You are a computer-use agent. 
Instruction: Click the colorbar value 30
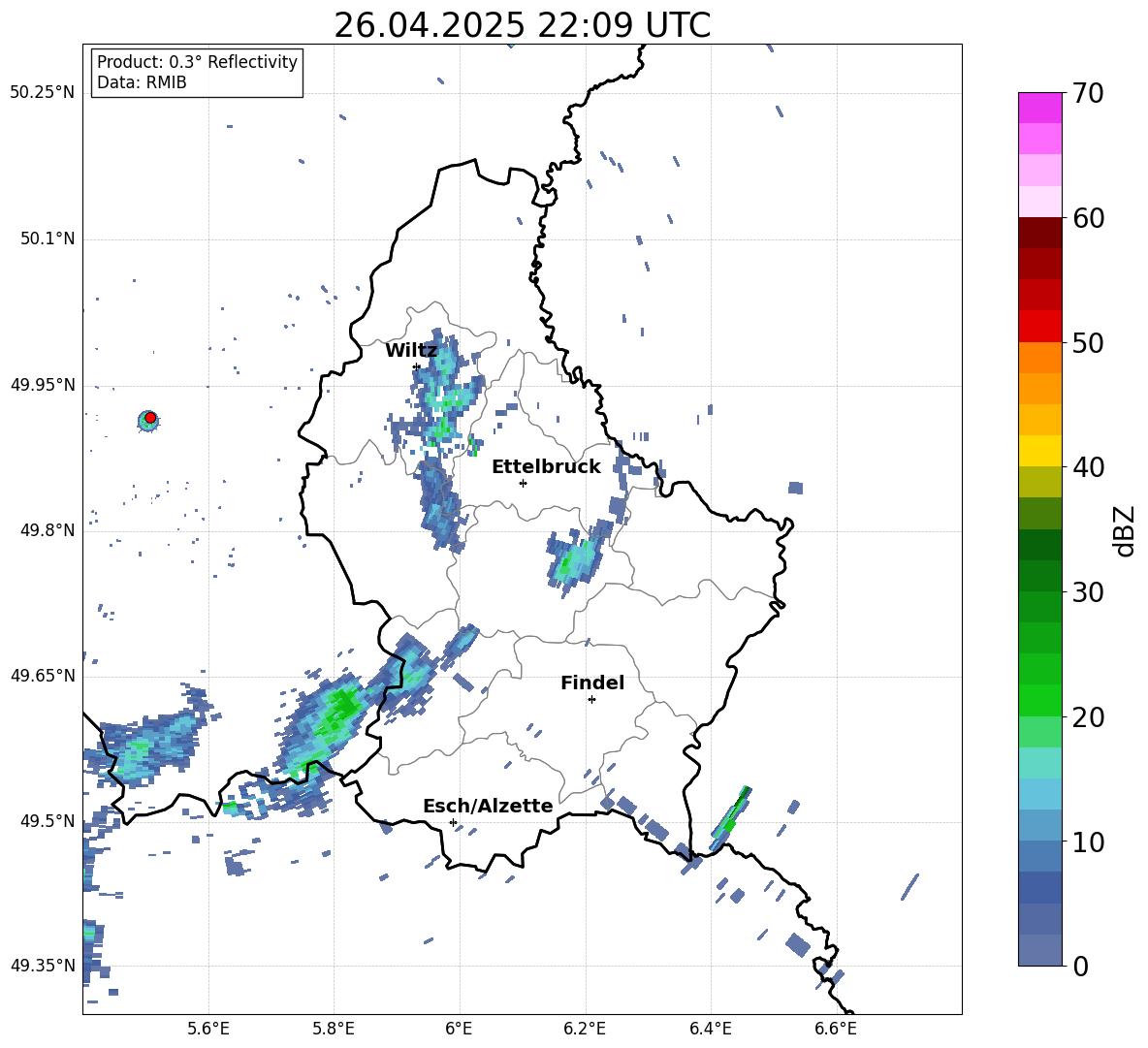point(1088,592)
